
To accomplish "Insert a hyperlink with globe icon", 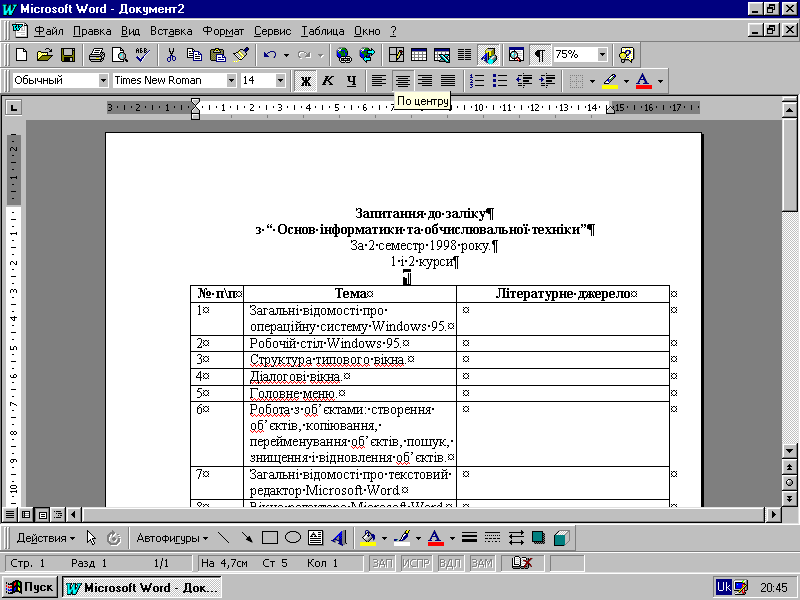I will click(x=343, y=55).
